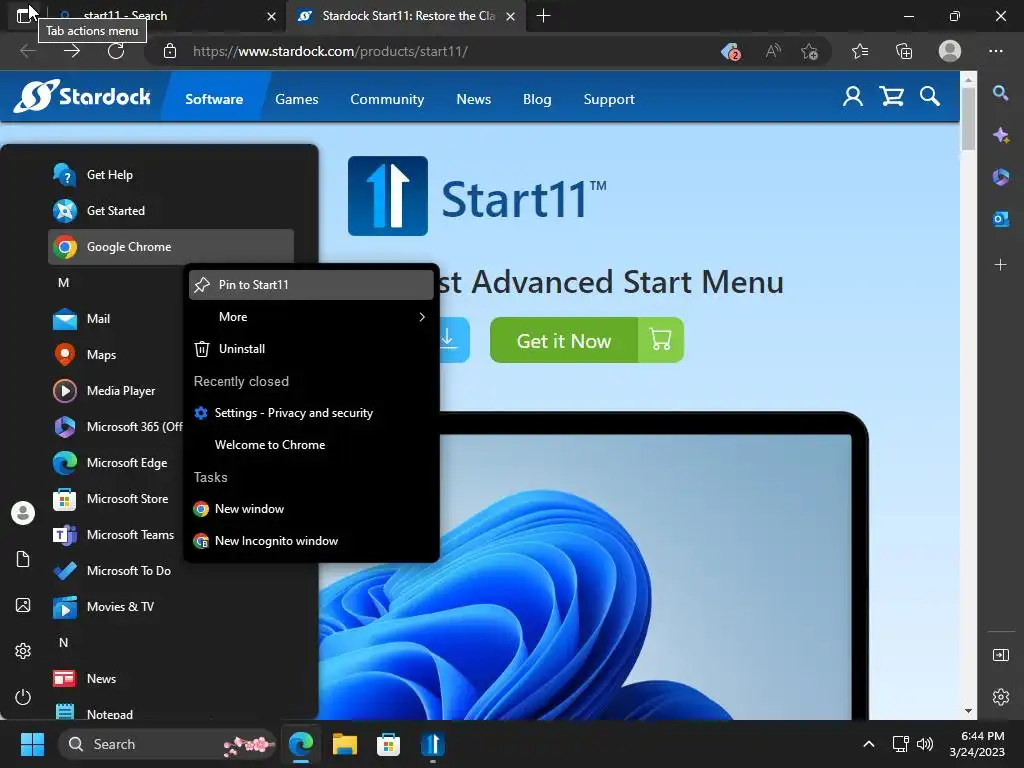1024x768 pixels.
Task: Open the Support nav item
Action: click(x=609, y=99)
